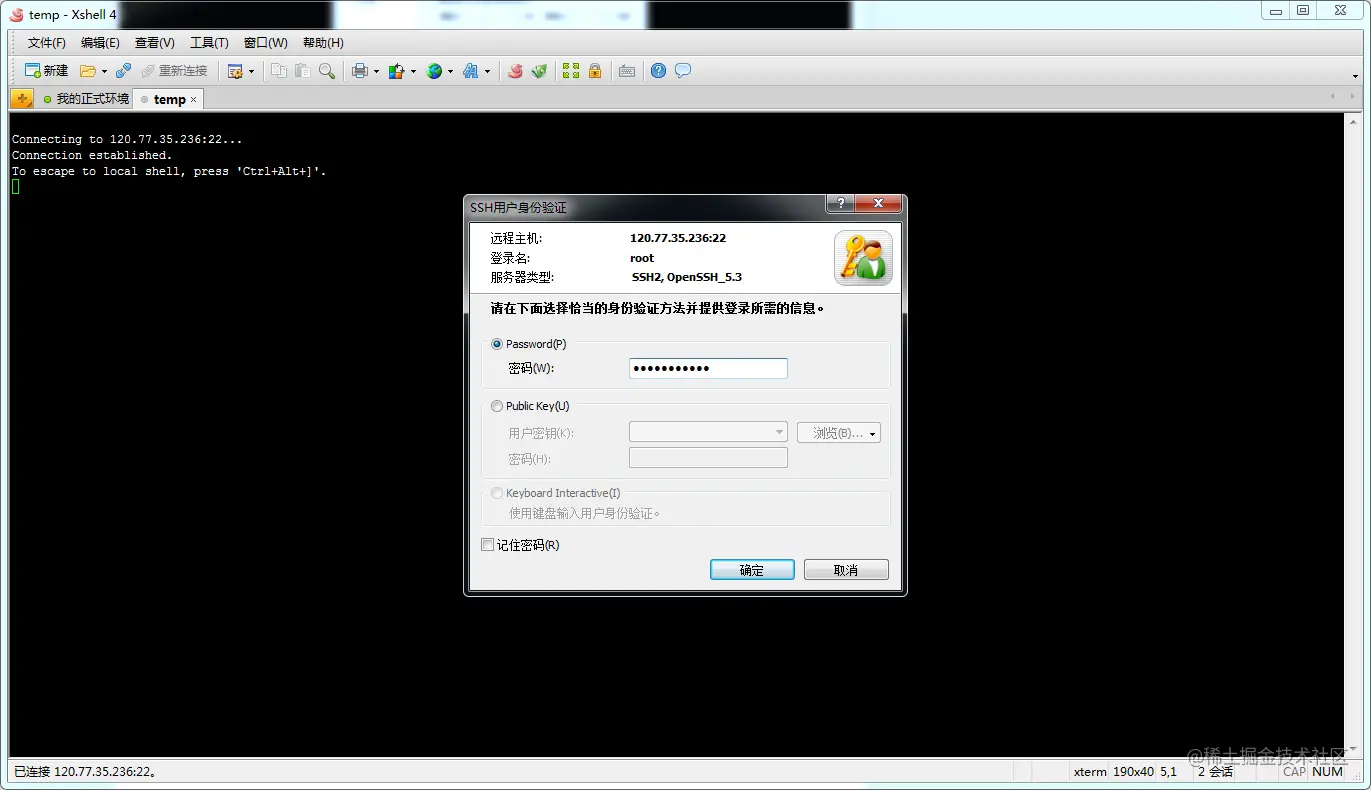Open help with the blue question icon

(x=658, y=71)
